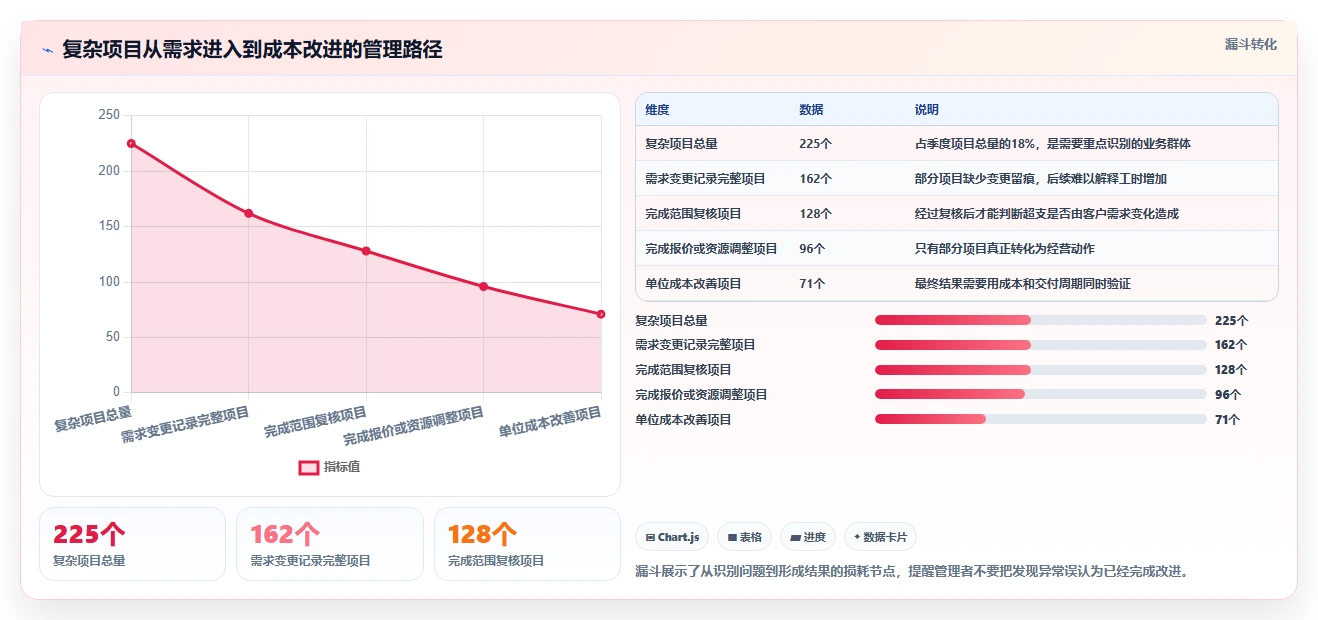Click the chart x-axis label 完成报价或资源调整项目

414,425
